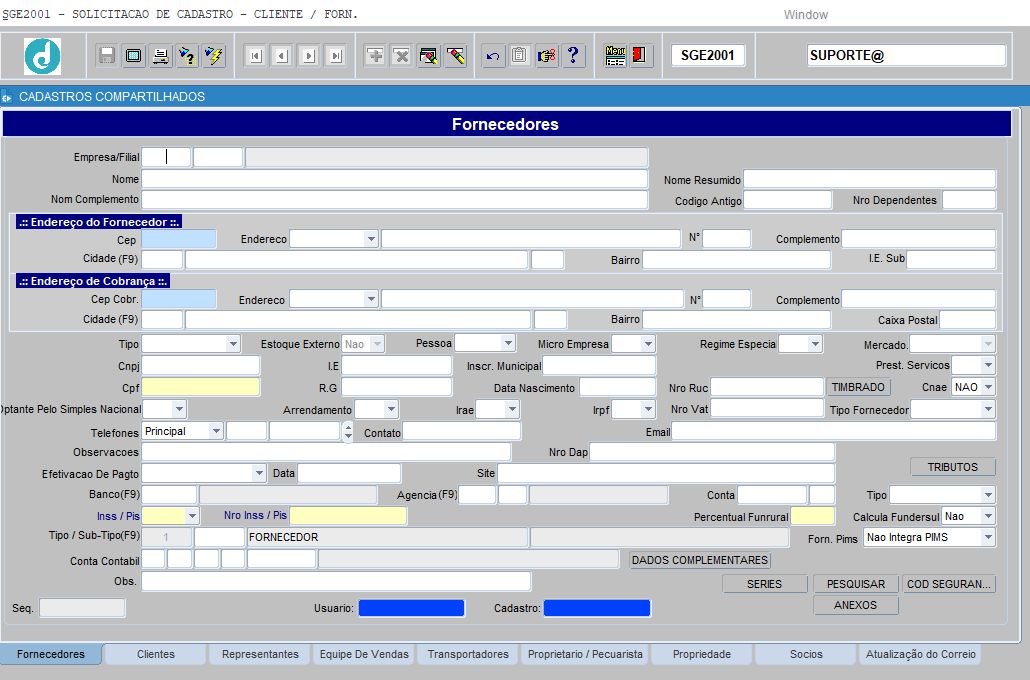Viewport: 1030px width, 680px height.
Task: Open the Transportadores tab
Action: [468, 654]
